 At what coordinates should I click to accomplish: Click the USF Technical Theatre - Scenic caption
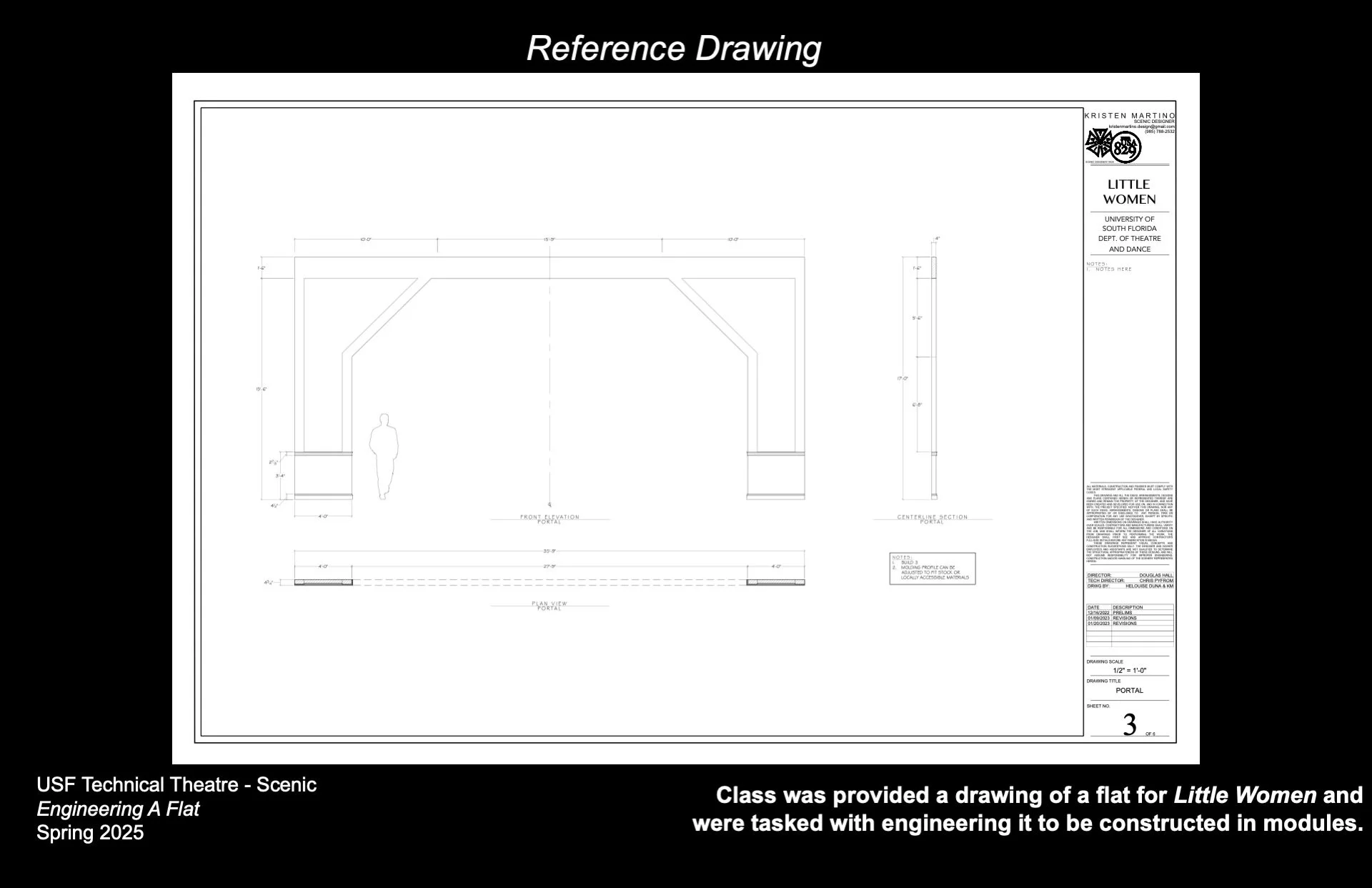177,785
